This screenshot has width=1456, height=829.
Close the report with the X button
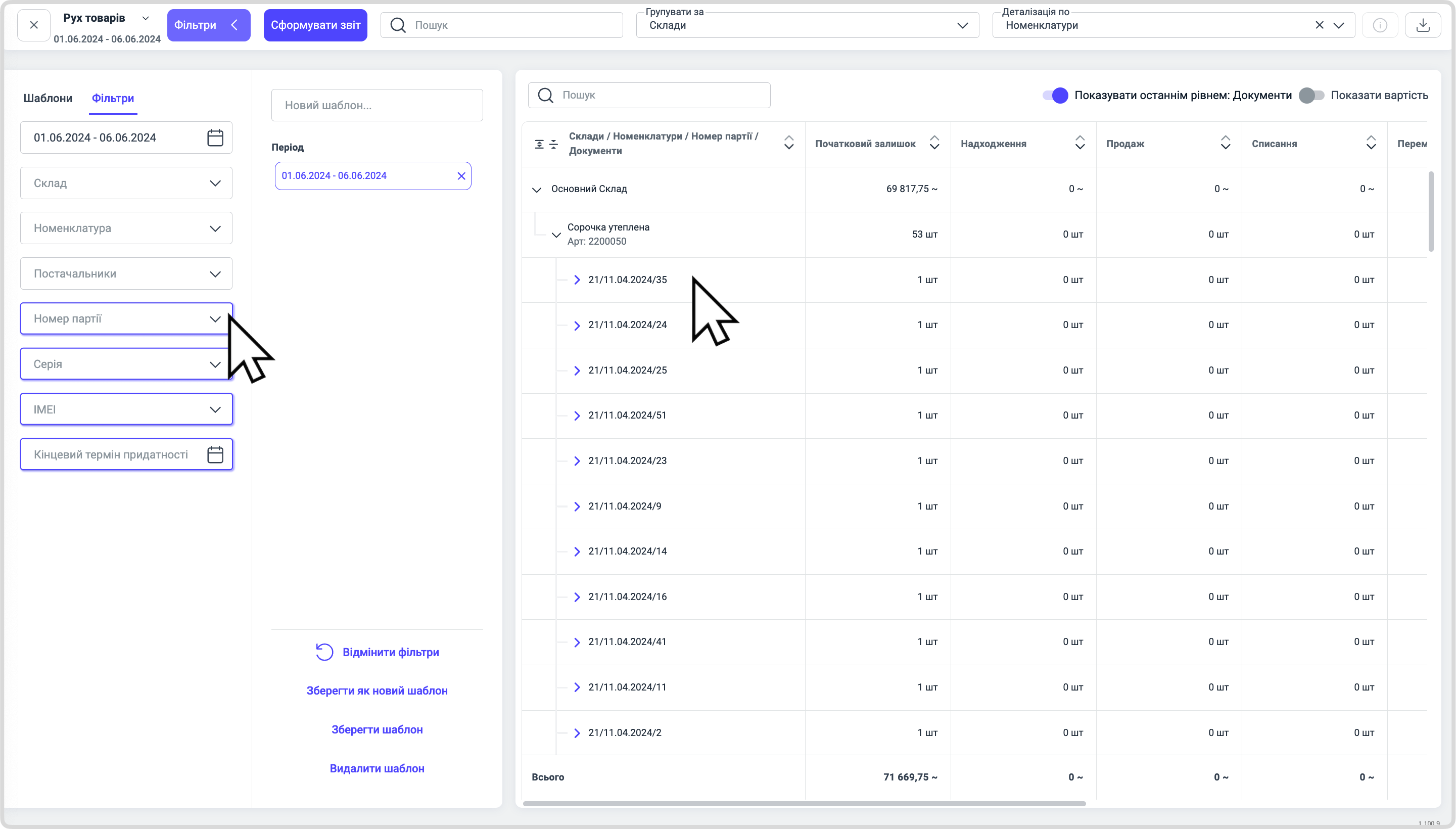click(33, 25)
